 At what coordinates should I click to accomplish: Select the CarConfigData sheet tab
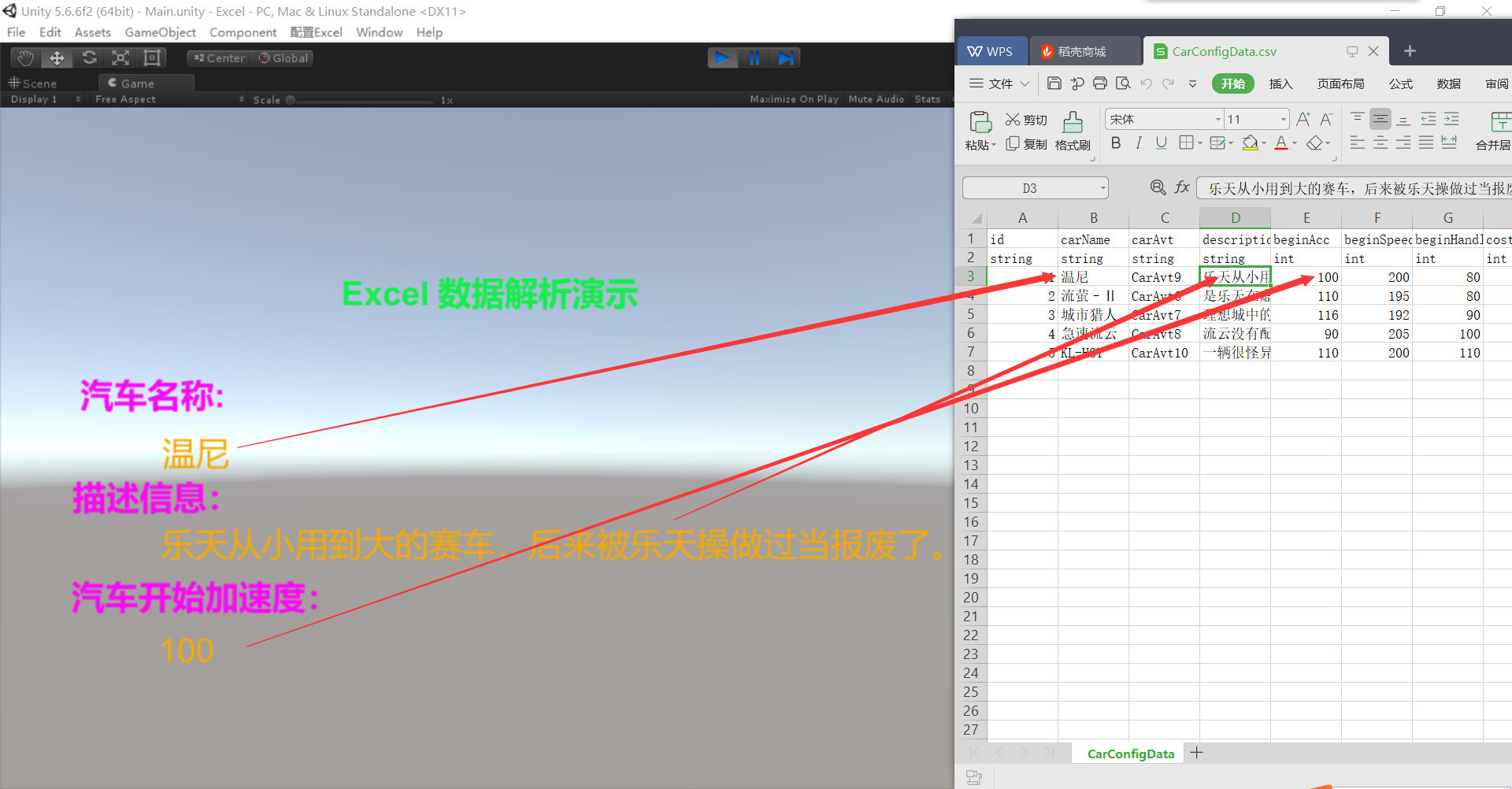pyautogui.click(x=1131, y=754)
